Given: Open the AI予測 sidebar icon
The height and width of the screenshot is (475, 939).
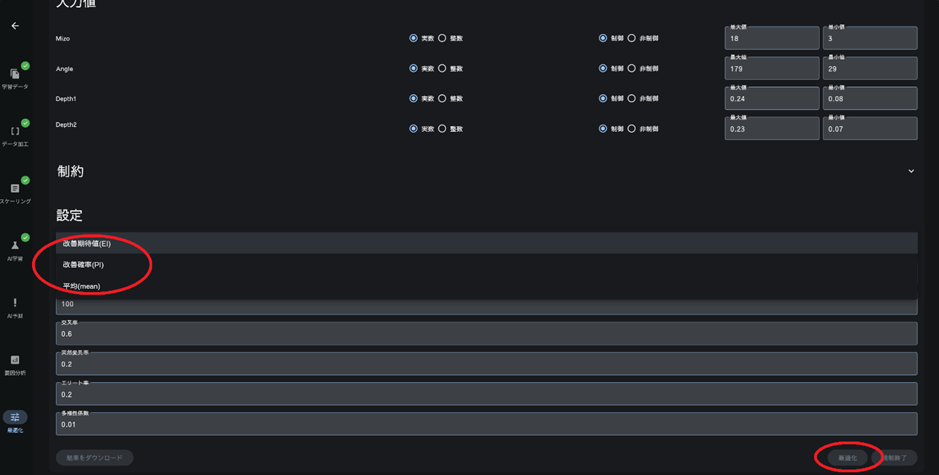Looking at the screenshot, I should coord(15,303).
